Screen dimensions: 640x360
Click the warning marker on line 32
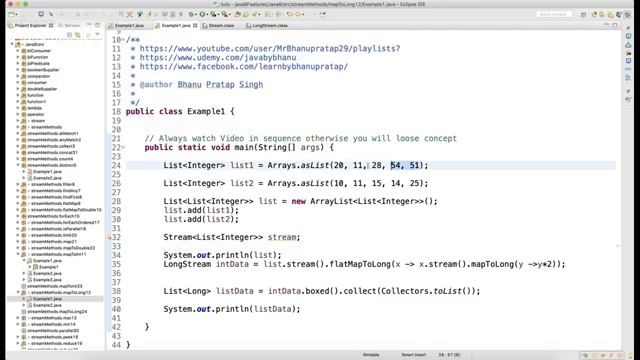click(x=109, y=237)
